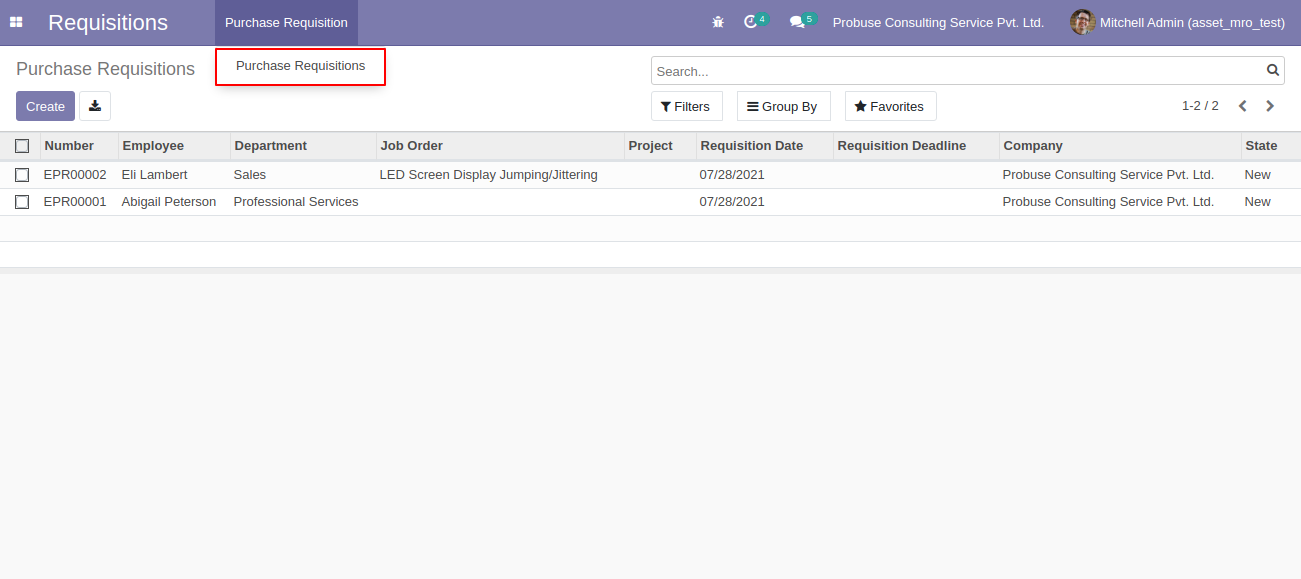
Task: Open Mitchell Admin user menu
Action: pos(1178,22)
